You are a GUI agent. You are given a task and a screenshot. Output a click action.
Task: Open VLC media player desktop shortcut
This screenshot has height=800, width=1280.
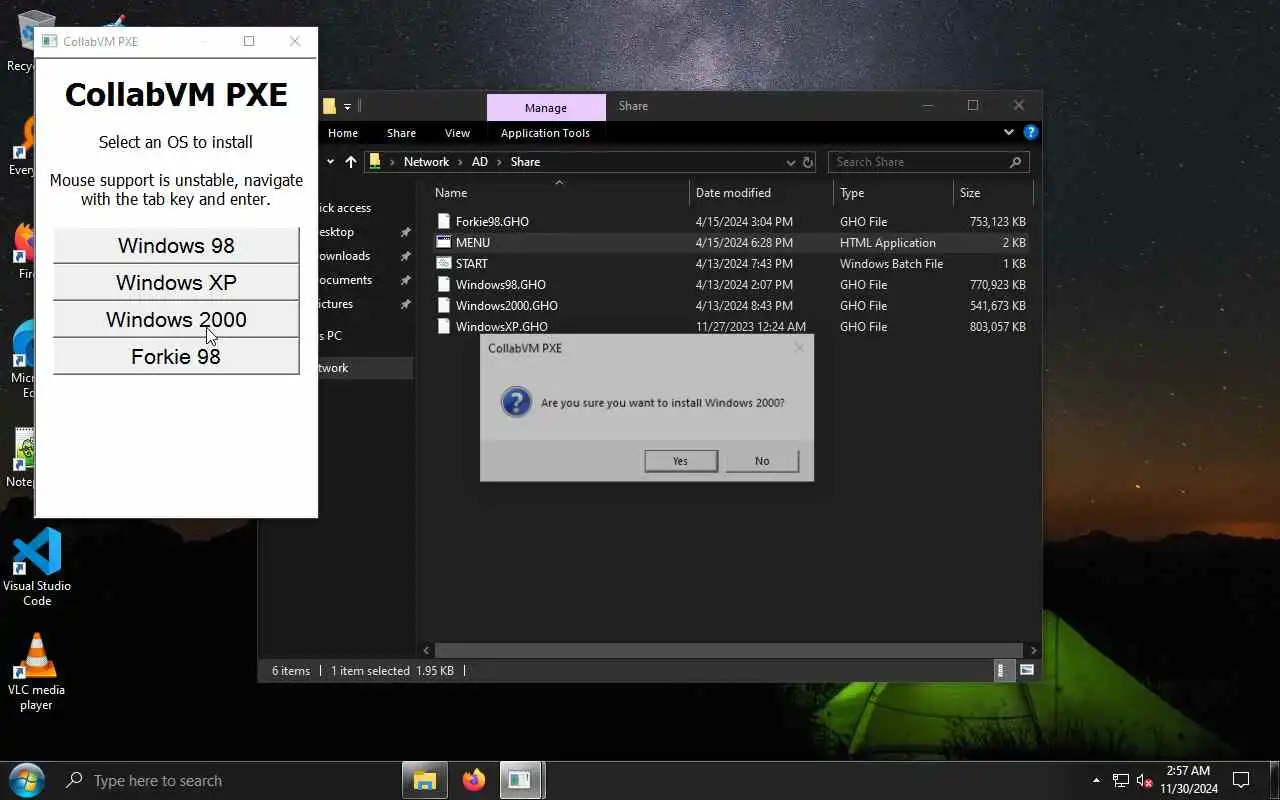37,671
